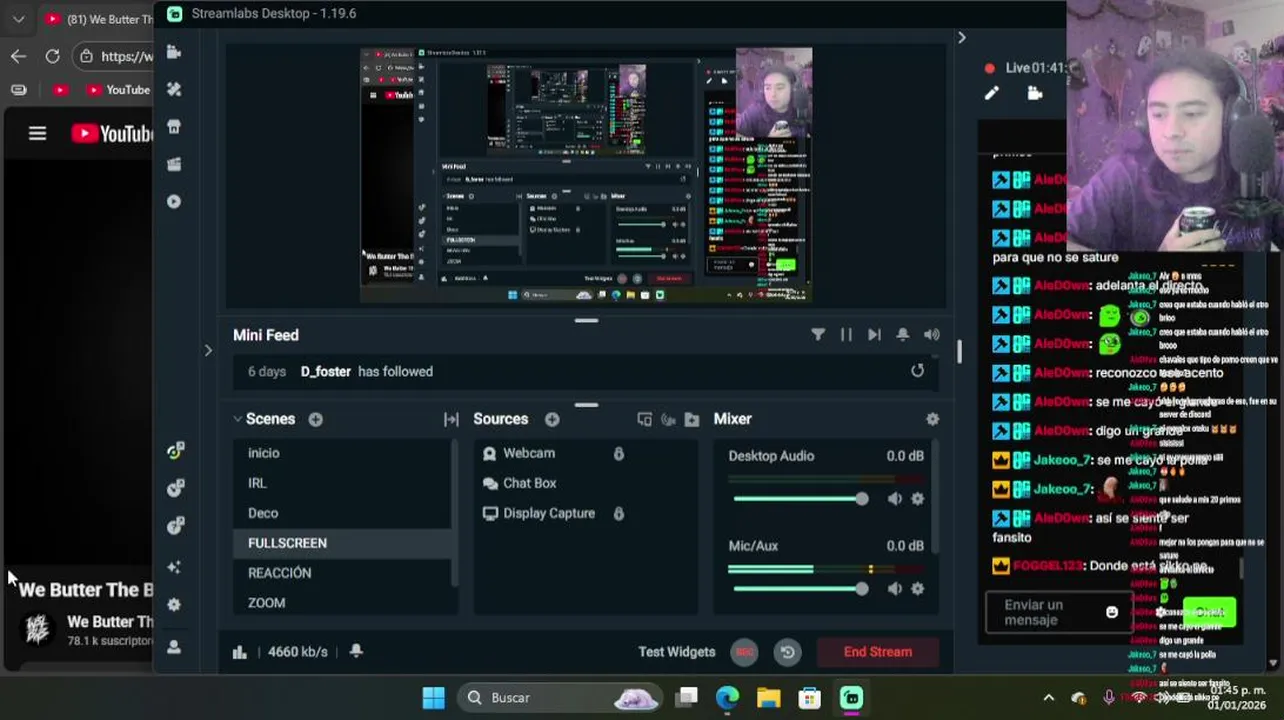This screenshot has height=720, width=1284.
Task: Replay the D_foster follow alert
Action: pyautogui.click(x=917, y=371)
